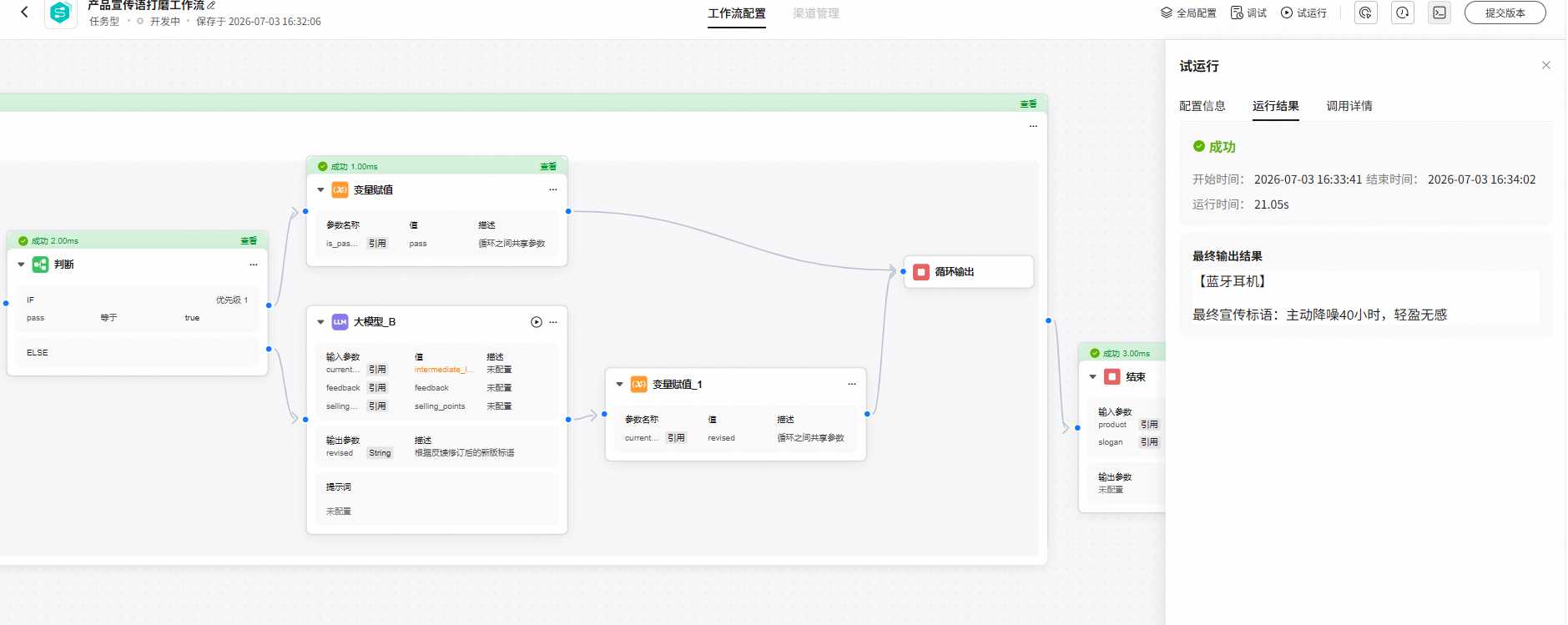
Task: Open the 调用详情 tab
Action: click(x=1349, y=106)
